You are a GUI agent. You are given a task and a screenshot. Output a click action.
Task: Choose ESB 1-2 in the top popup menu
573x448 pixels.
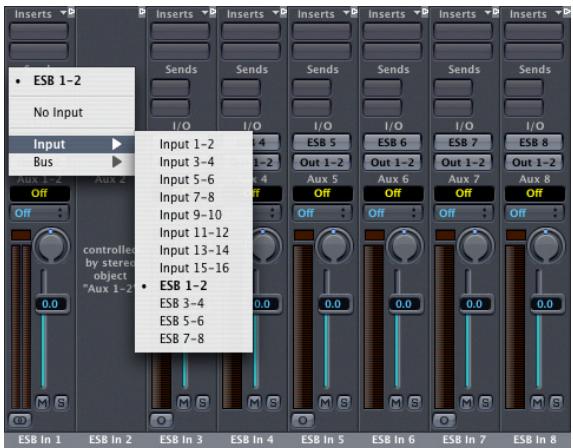pyautogui.click(x=72, y=80)
